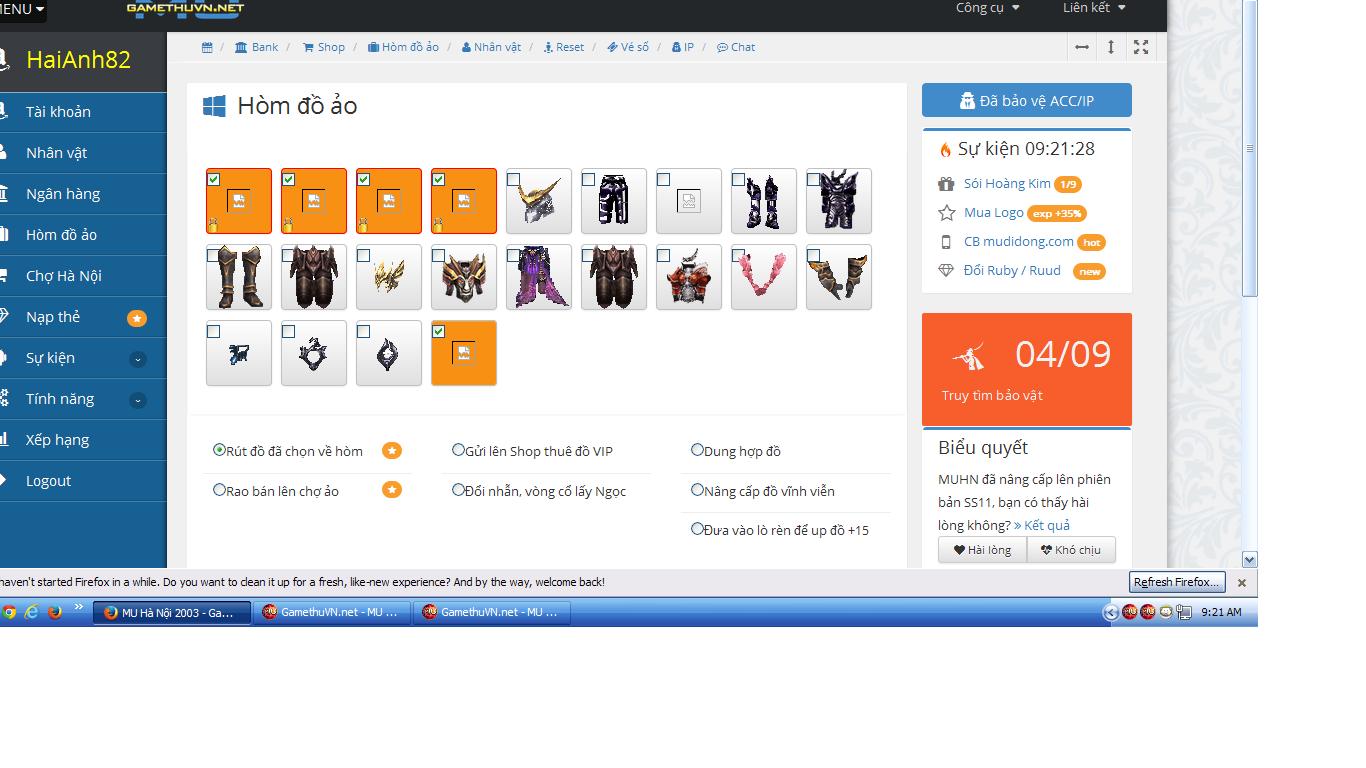Viewport: 1366px width, 768px height.
Task: Toggle the fullscreen icon in the toolbar
Action: tap(1141, 47)
